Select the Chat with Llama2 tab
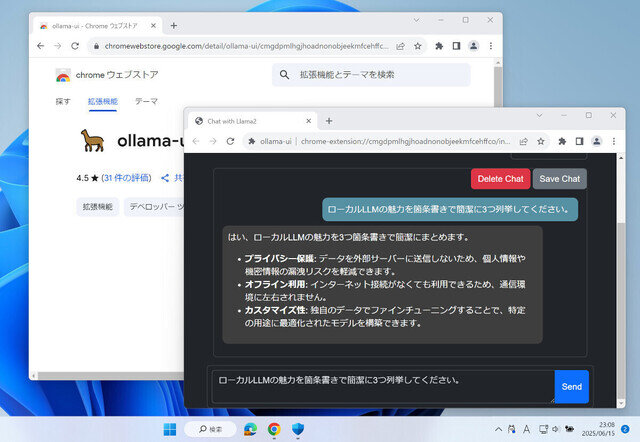The image size is (640, 442). (x=253, y=121)
